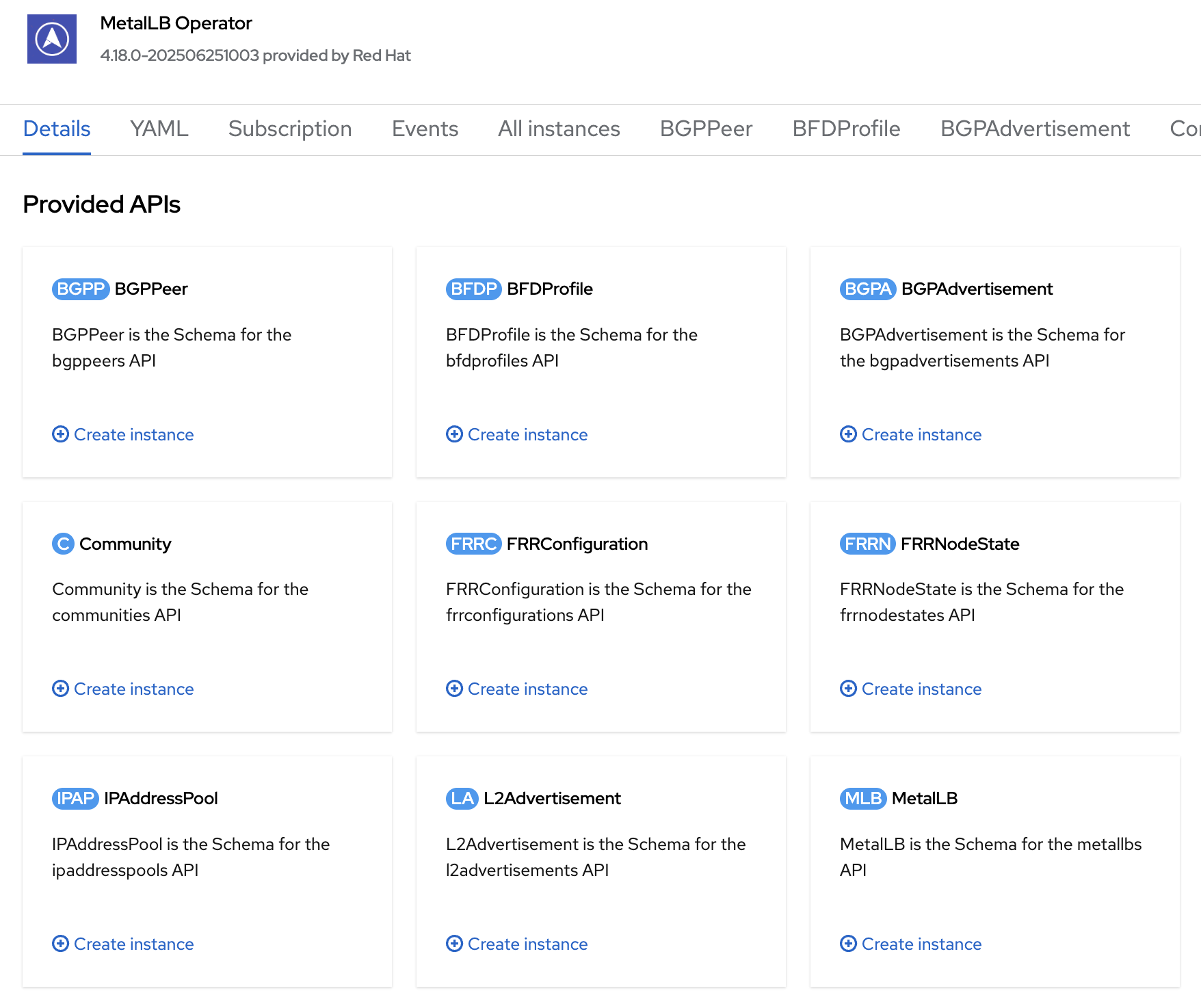The height and width of the screenshot is (1008, 1201).
Task: Click the C badge beside Community
Action: (x=63, y=544)
